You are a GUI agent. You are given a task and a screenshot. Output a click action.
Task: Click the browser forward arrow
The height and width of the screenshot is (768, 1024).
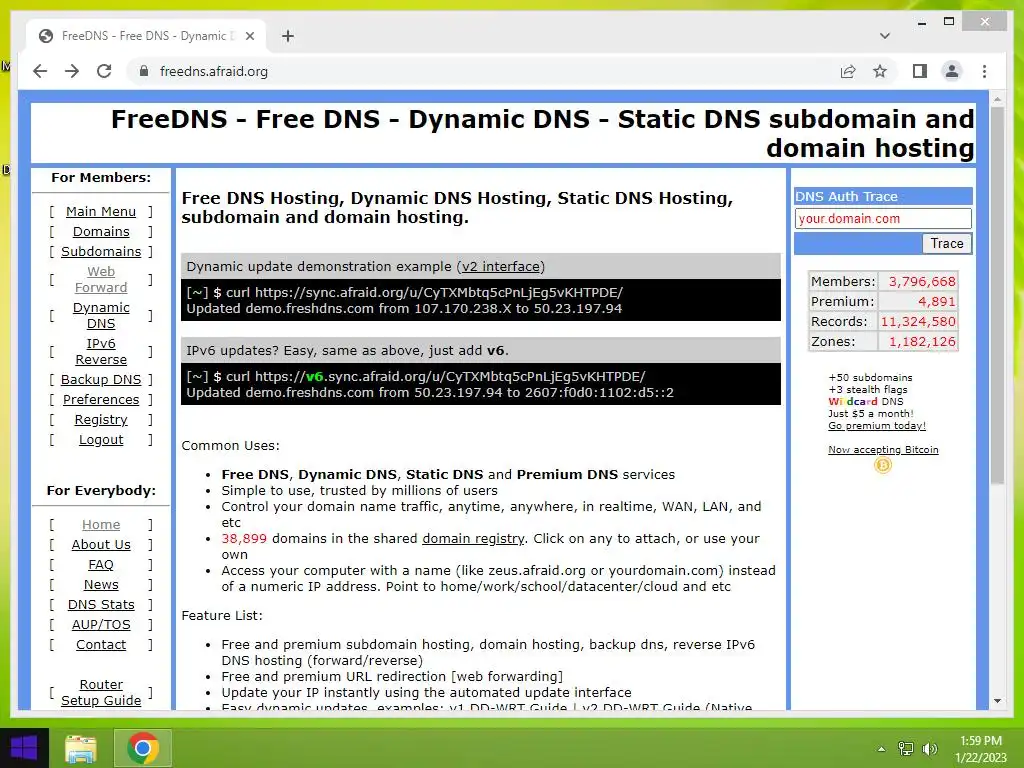point(72,71)
